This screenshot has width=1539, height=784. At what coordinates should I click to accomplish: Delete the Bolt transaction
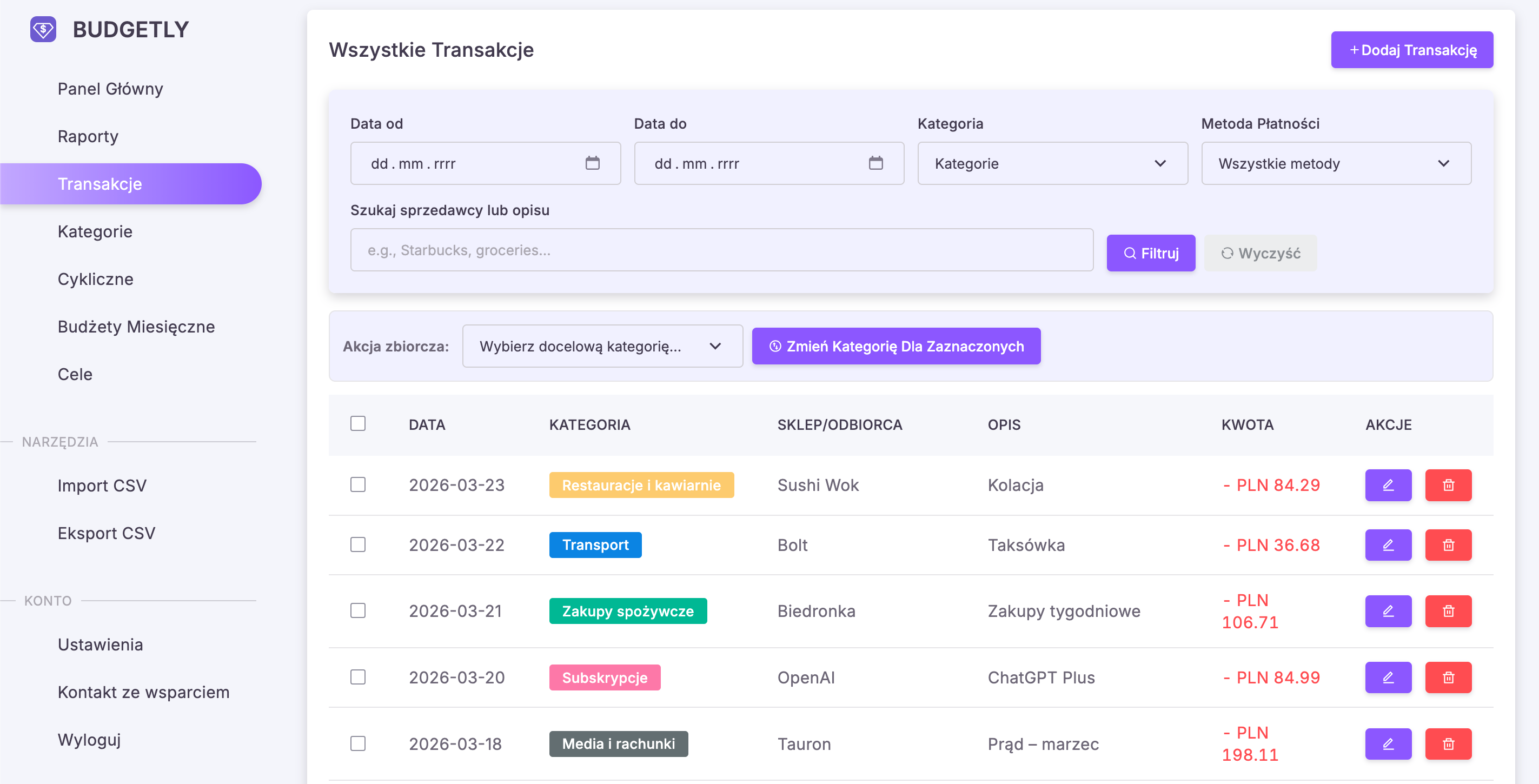(x=1448, y=544)
